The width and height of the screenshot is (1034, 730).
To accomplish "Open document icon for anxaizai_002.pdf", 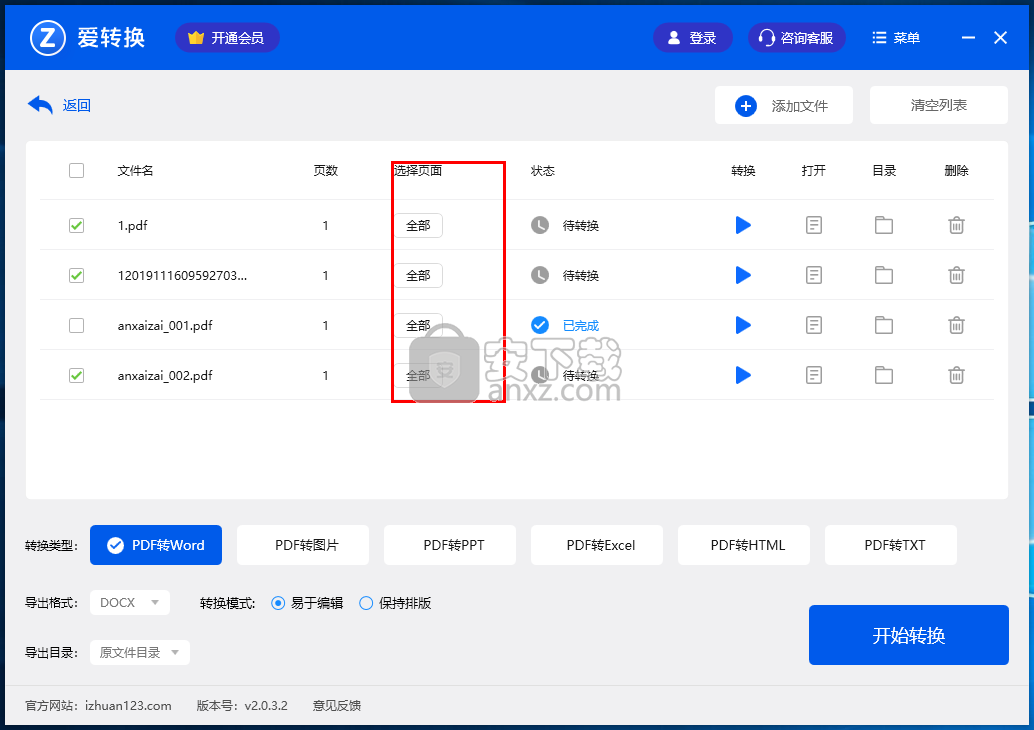I will tap(814, 375).
